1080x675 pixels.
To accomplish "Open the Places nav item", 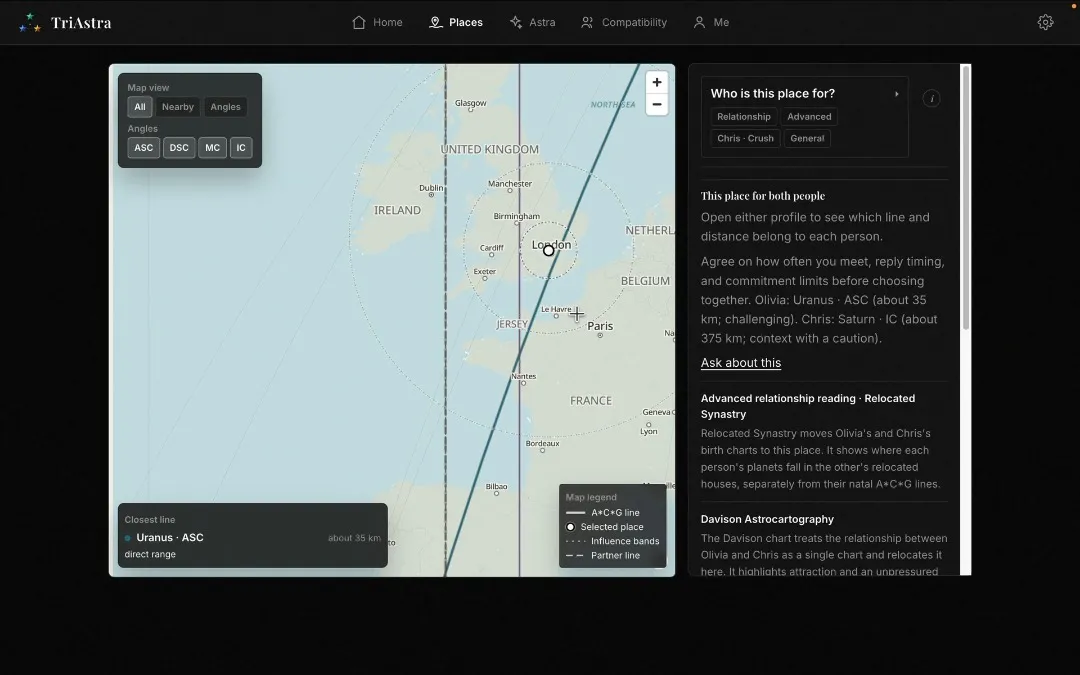I will click(x=455, y=22).
